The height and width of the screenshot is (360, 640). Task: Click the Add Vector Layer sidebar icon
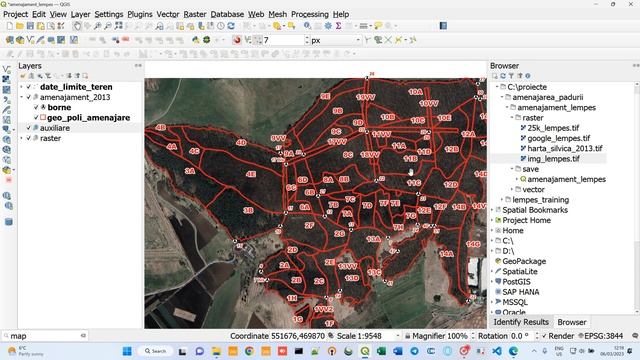(6, 69)
